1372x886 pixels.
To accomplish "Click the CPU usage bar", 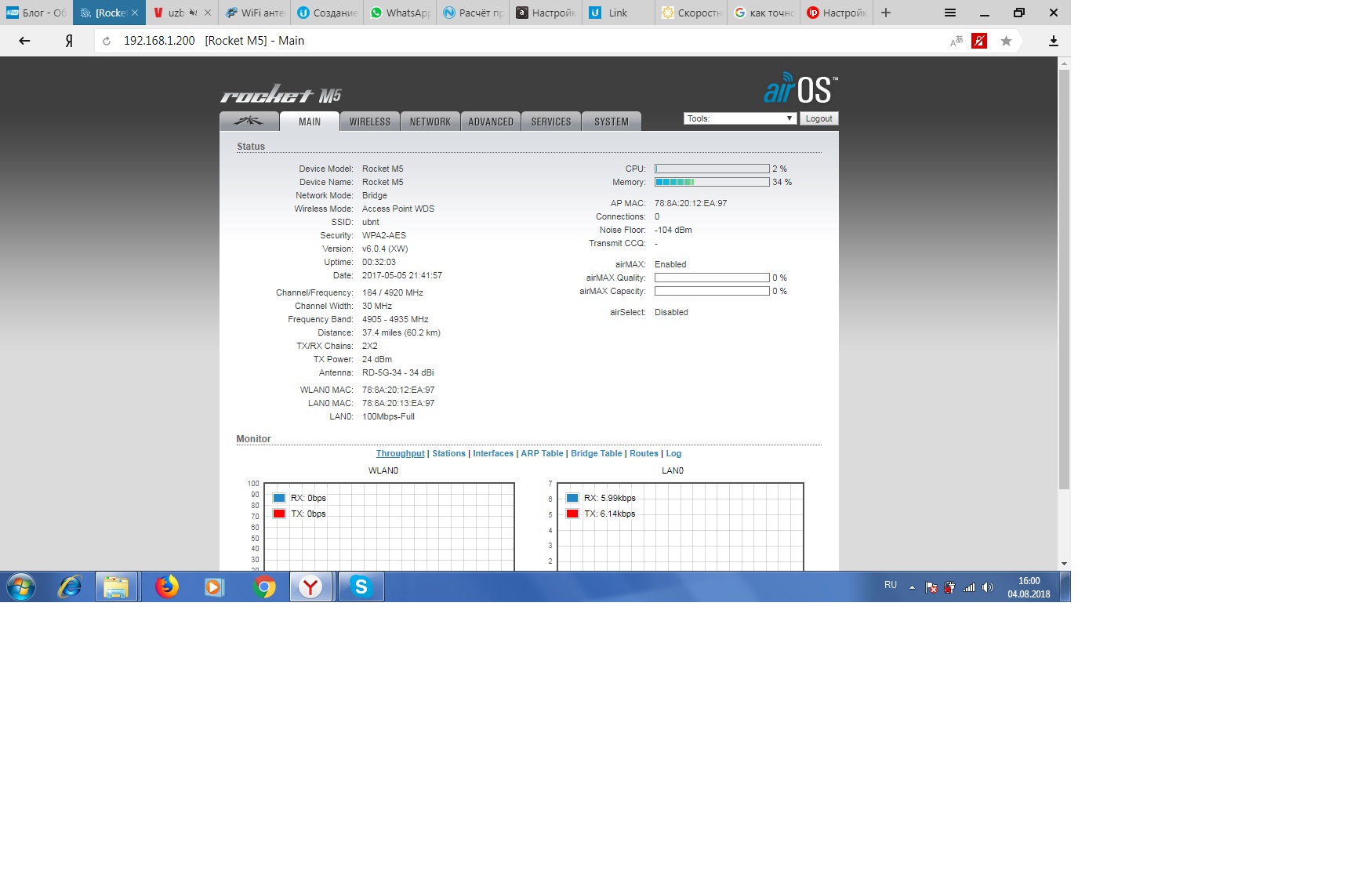I will click(x=712, y=169).
